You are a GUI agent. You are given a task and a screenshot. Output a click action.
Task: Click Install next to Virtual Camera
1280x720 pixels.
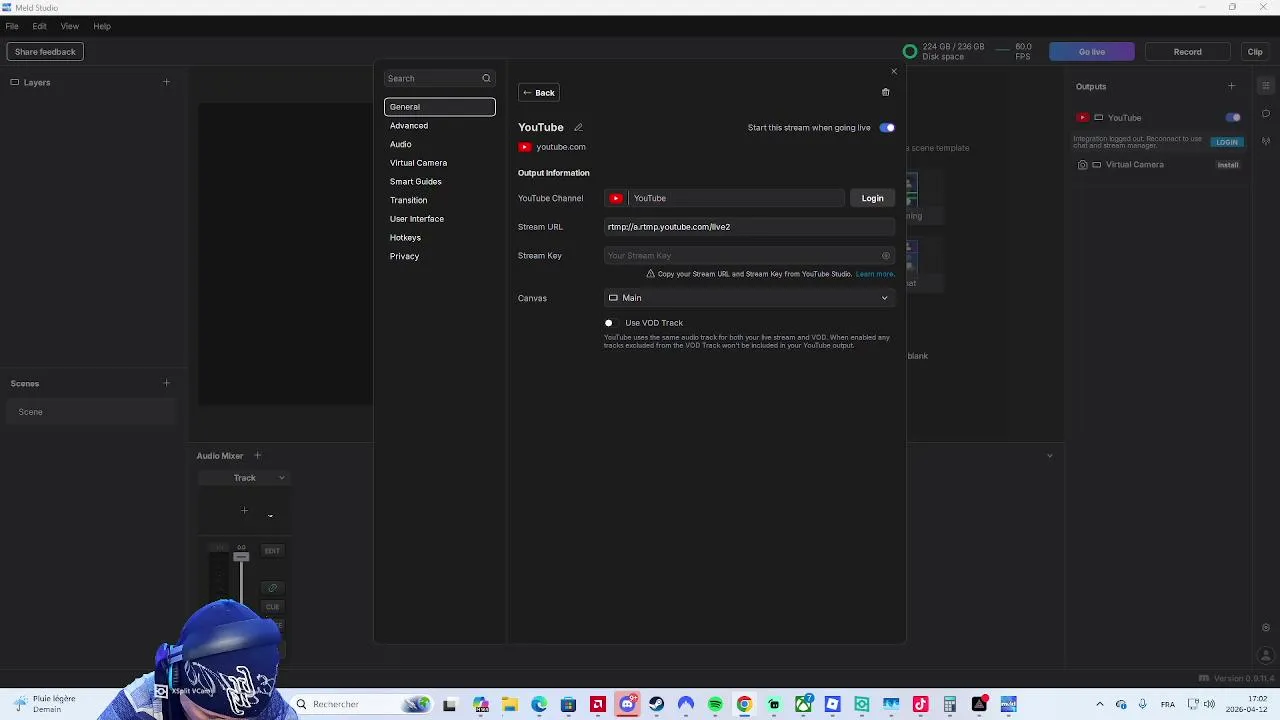[x=1228, y=165]
